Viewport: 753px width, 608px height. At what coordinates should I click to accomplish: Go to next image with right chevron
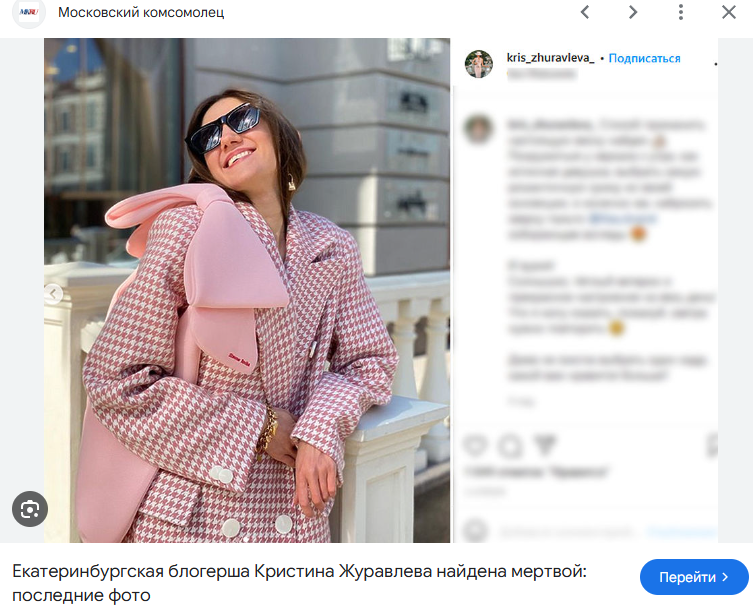pyautogui.click(x=633, y=12)
